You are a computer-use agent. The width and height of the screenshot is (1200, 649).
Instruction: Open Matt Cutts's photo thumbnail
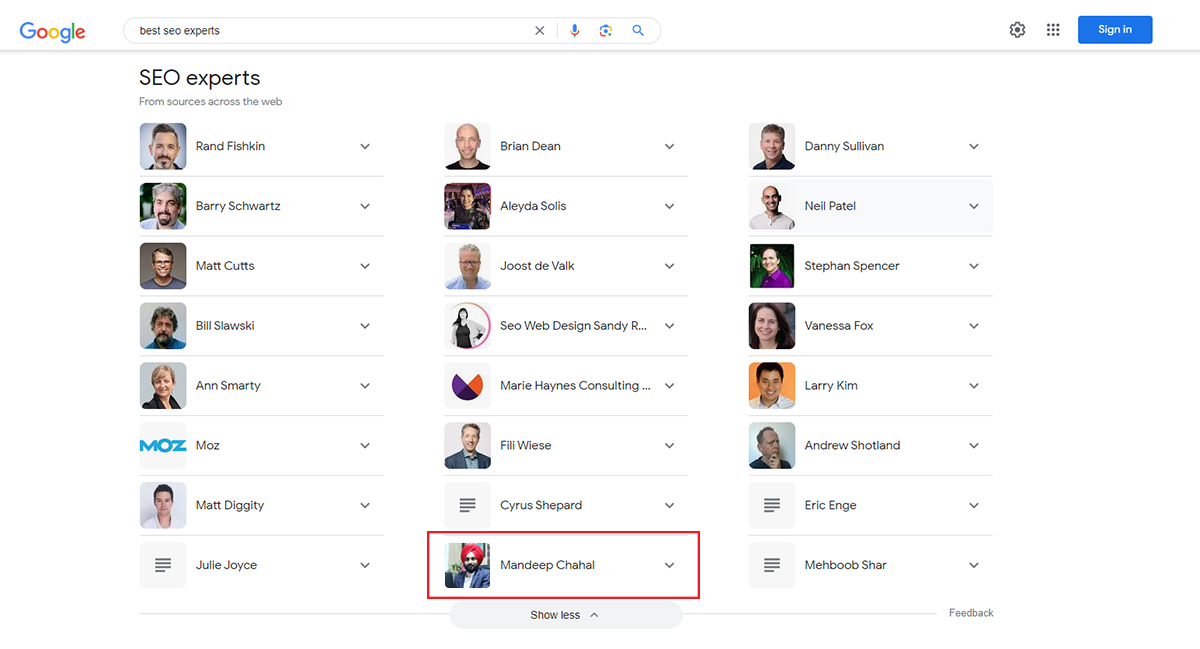[x=163, y=266]
